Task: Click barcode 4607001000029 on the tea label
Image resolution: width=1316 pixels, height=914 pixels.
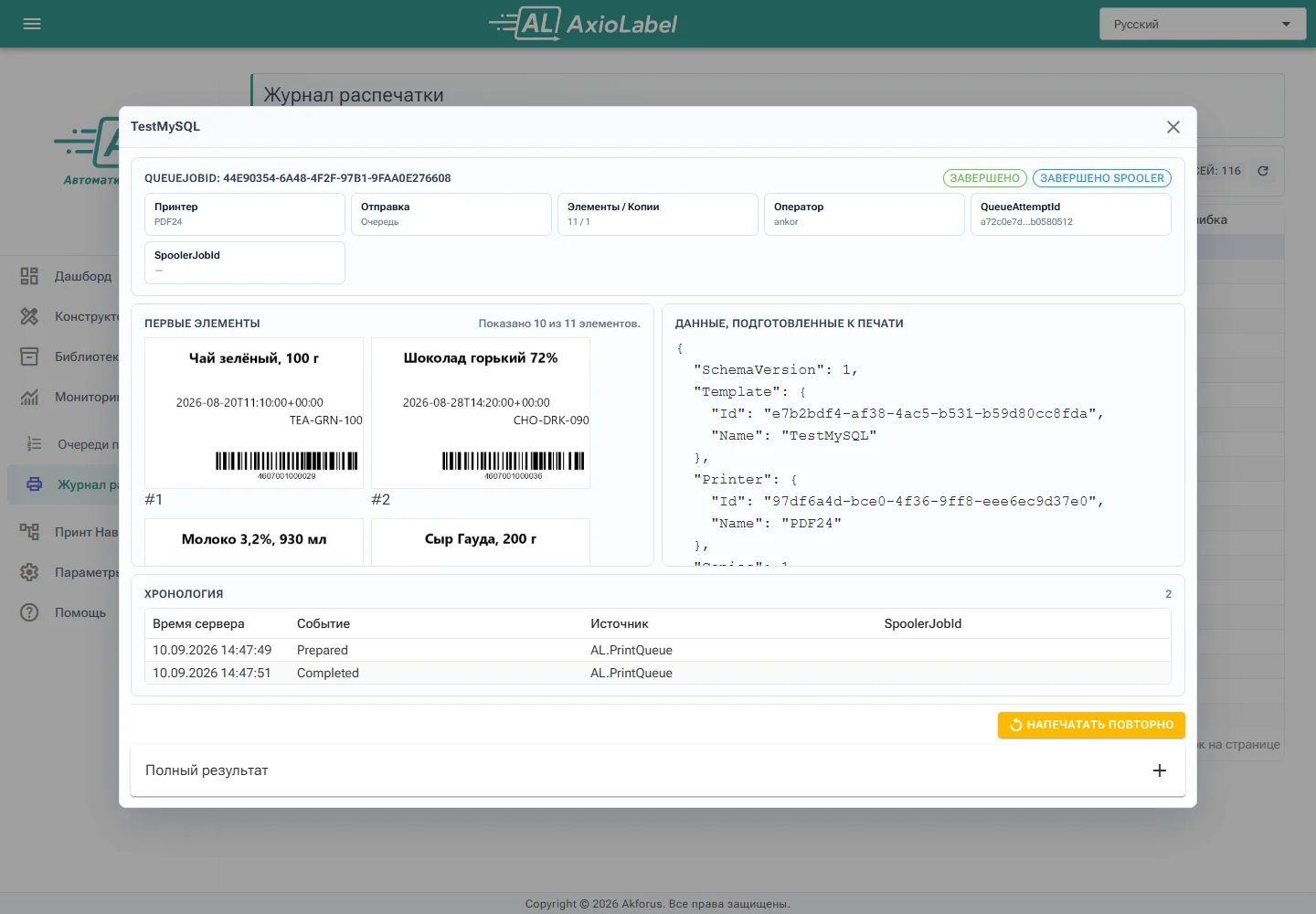Action: click(x=287, y=464)
